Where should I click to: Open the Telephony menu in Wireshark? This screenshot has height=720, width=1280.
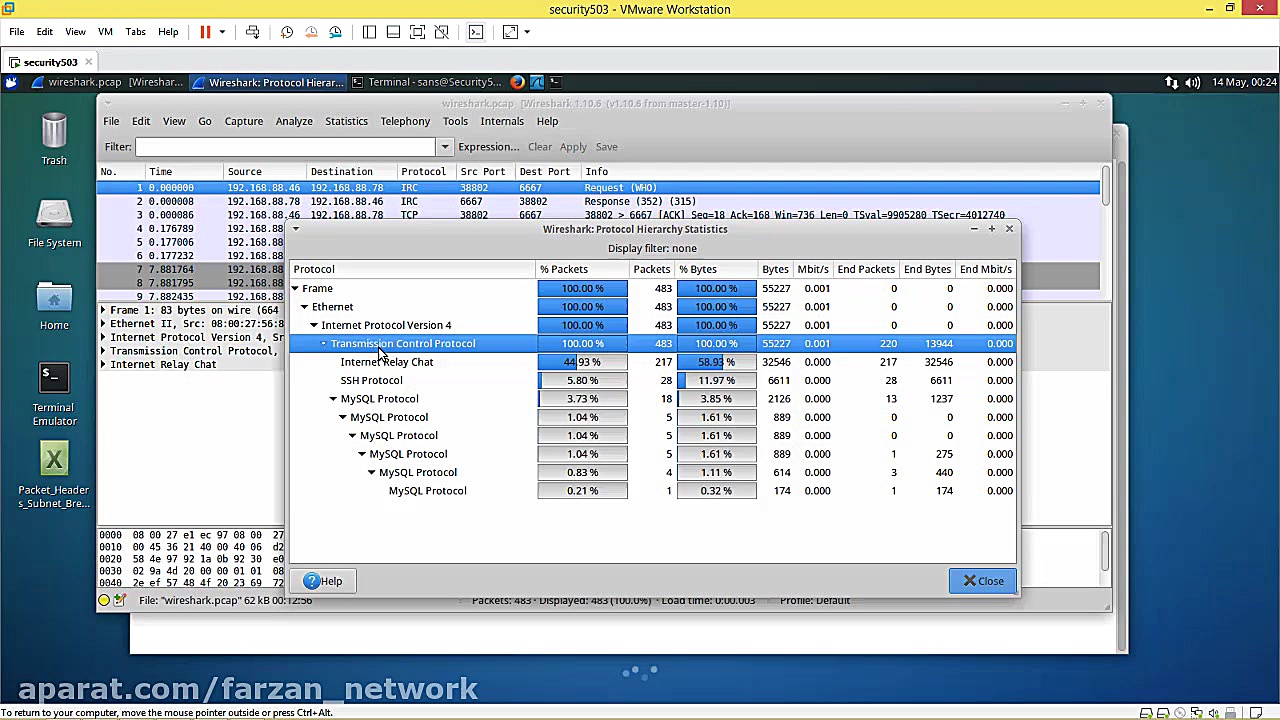[x=405, y=121]
